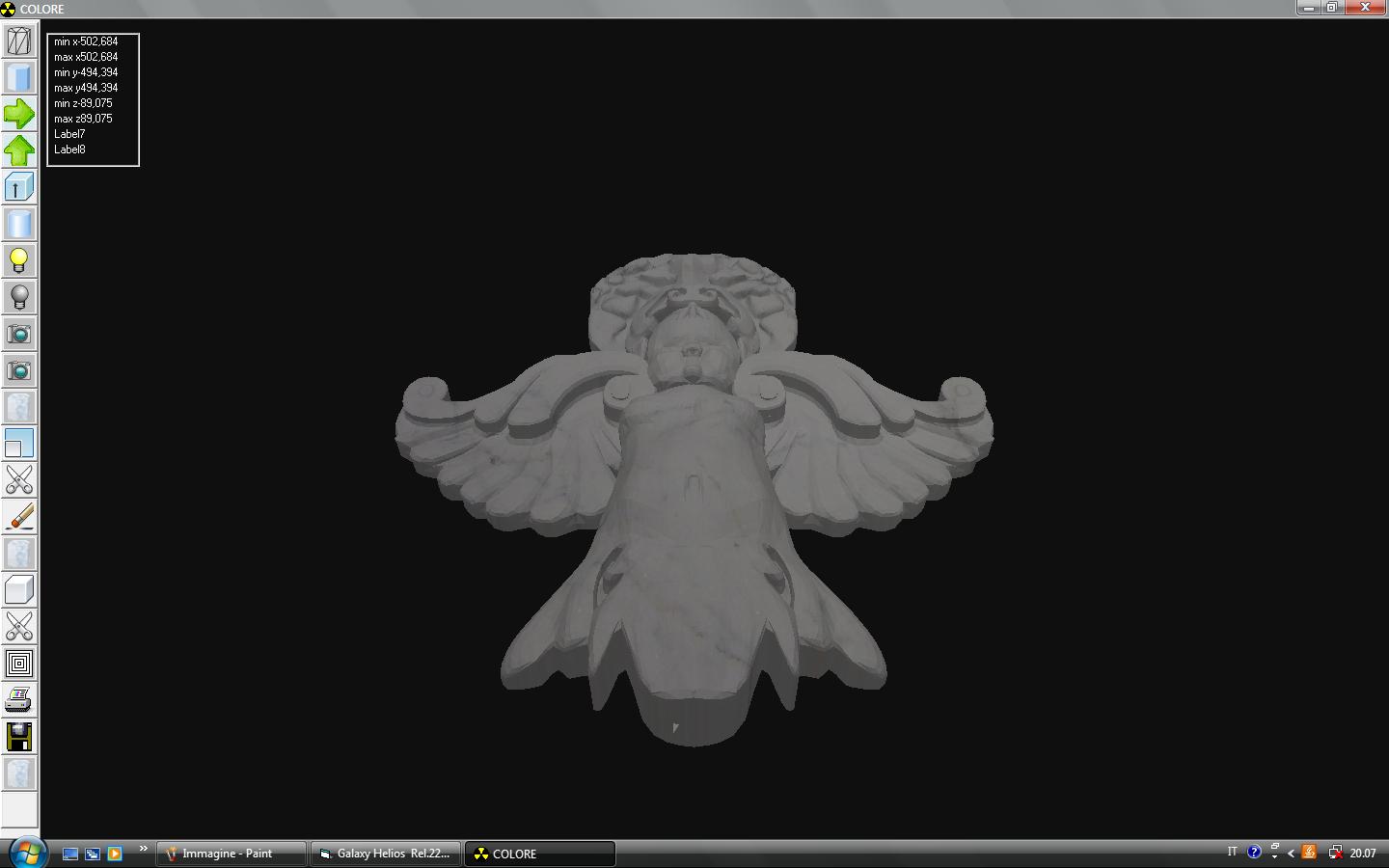Select the overlapping windows rectangle icon
Image resolution: width=1389 pixels, height=868 pixels.
coord(19,444)
